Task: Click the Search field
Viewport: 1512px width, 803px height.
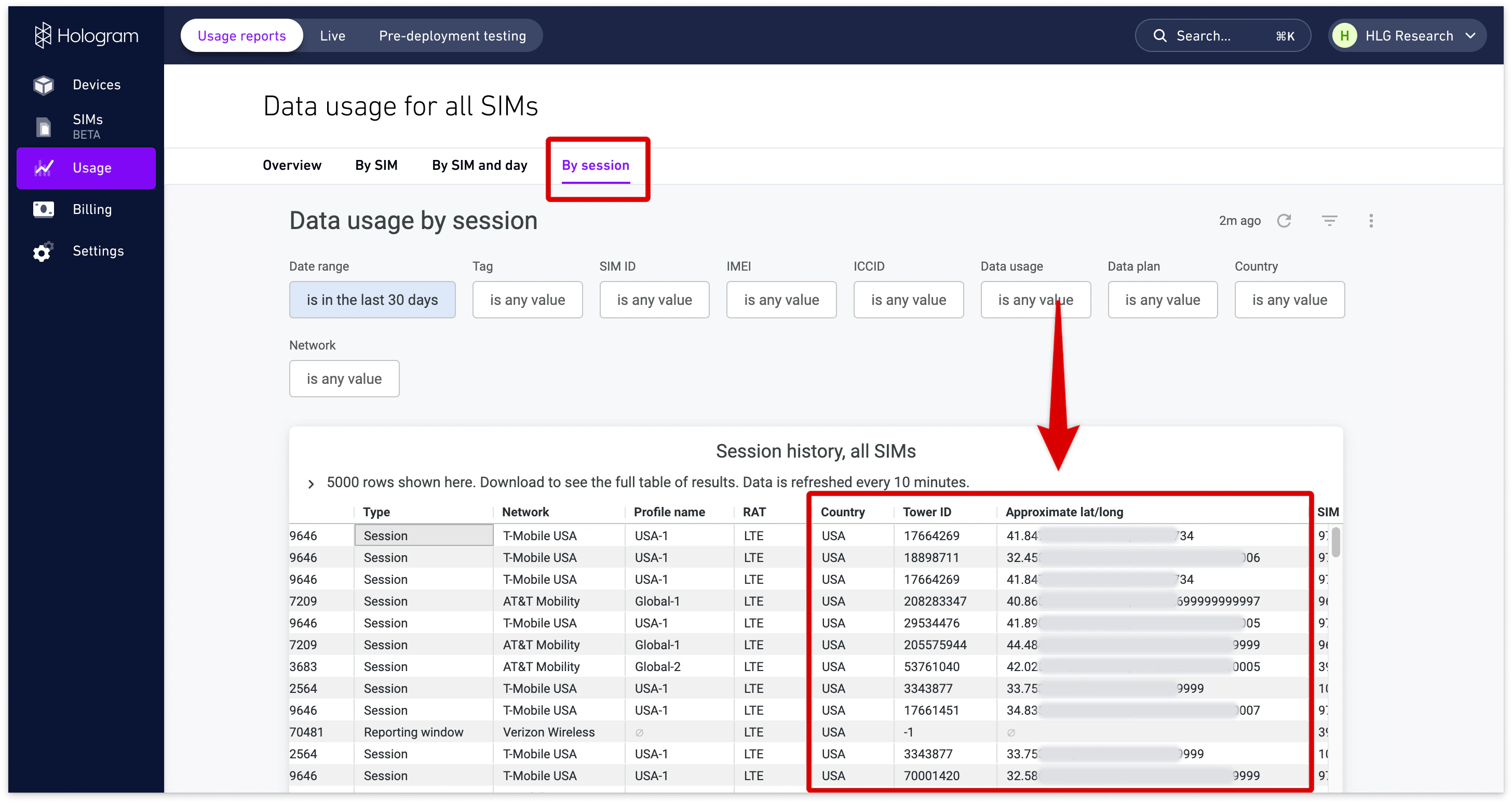Action: (x=1223, y=36)
